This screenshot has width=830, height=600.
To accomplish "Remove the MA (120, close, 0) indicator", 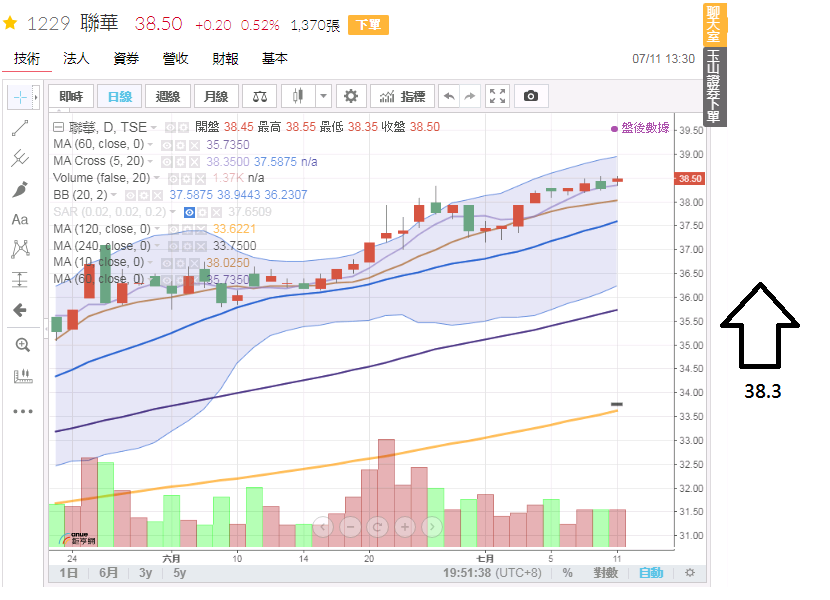I will tap(201, 229).
